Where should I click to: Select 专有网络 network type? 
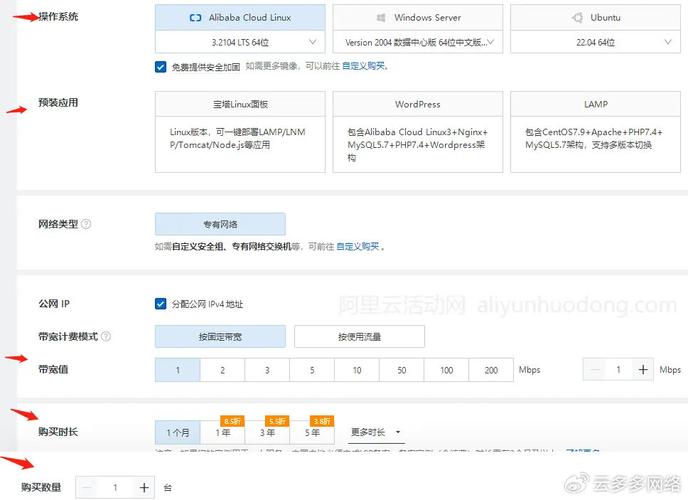point(220,224)
